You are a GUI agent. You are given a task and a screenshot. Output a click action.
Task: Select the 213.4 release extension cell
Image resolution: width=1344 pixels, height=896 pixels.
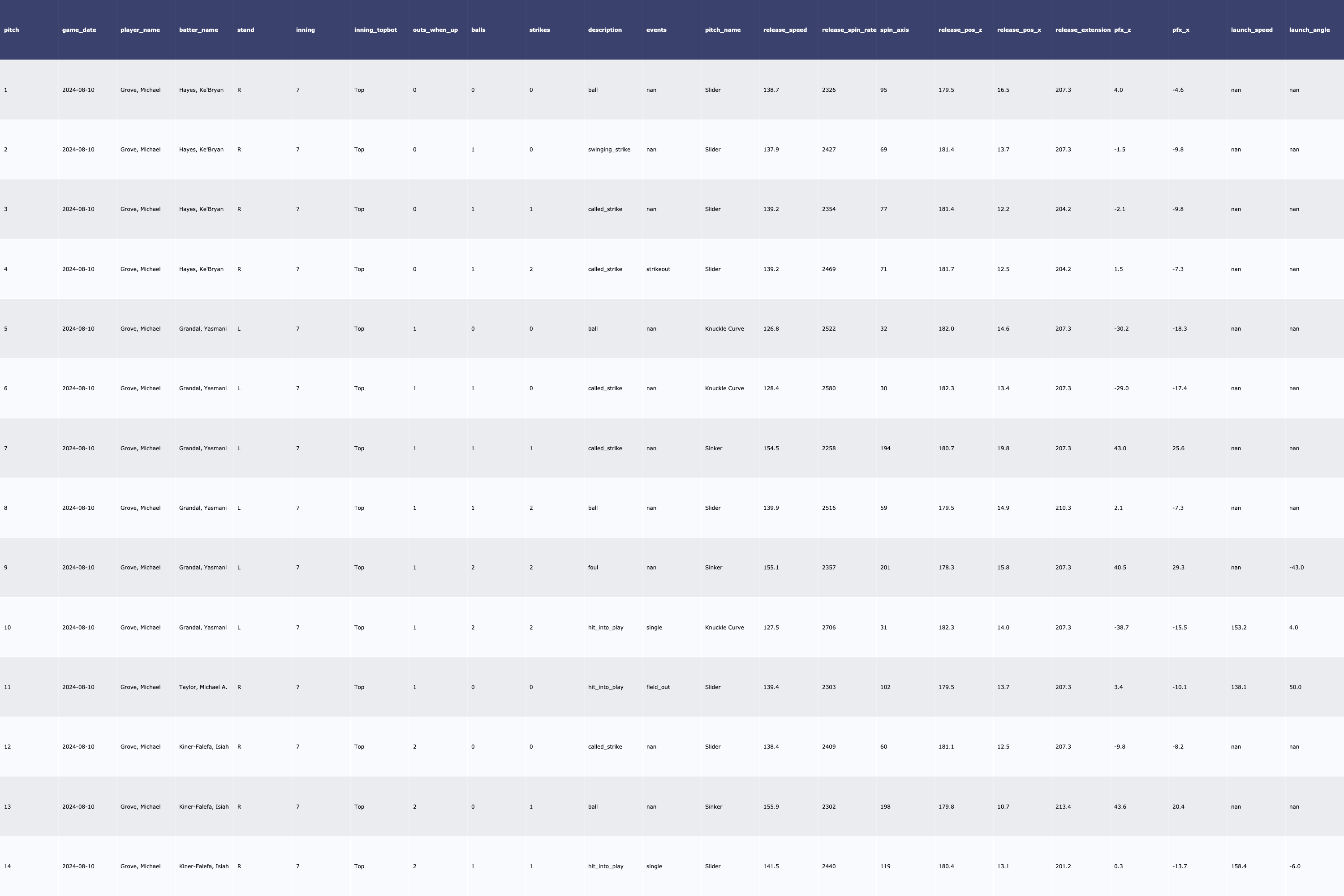(1063, 807)
